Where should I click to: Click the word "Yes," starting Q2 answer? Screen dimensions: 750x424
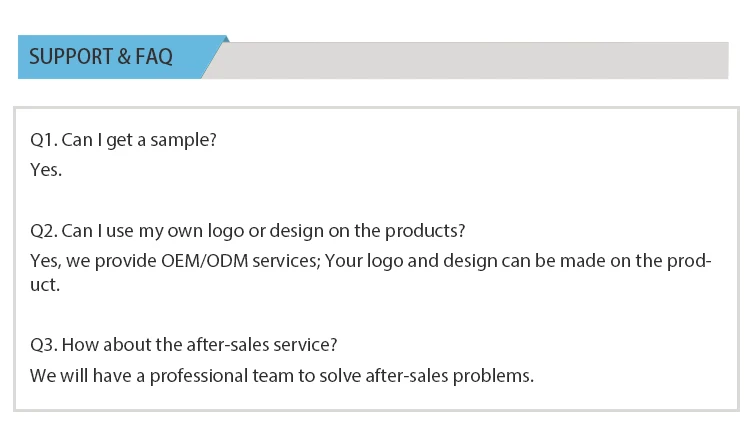[x=45, y=261]
